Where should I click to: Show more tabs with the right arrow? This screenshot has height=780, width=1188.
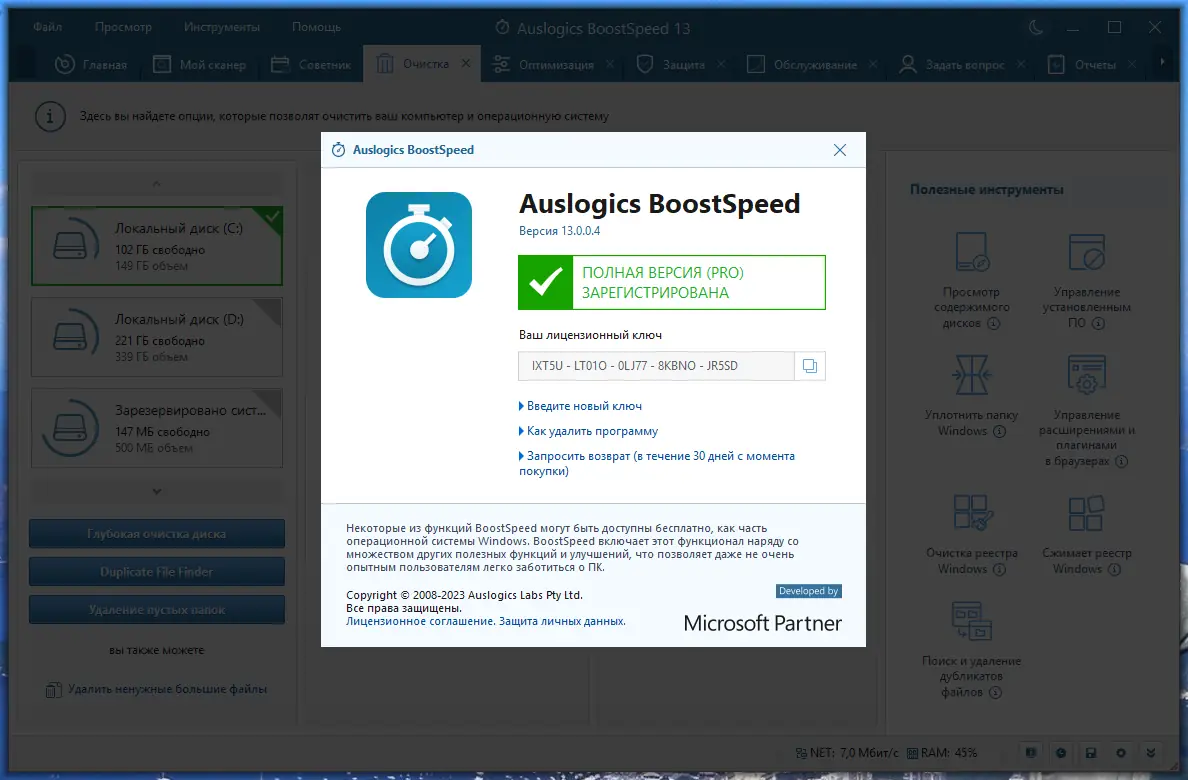click(1162, 62)
